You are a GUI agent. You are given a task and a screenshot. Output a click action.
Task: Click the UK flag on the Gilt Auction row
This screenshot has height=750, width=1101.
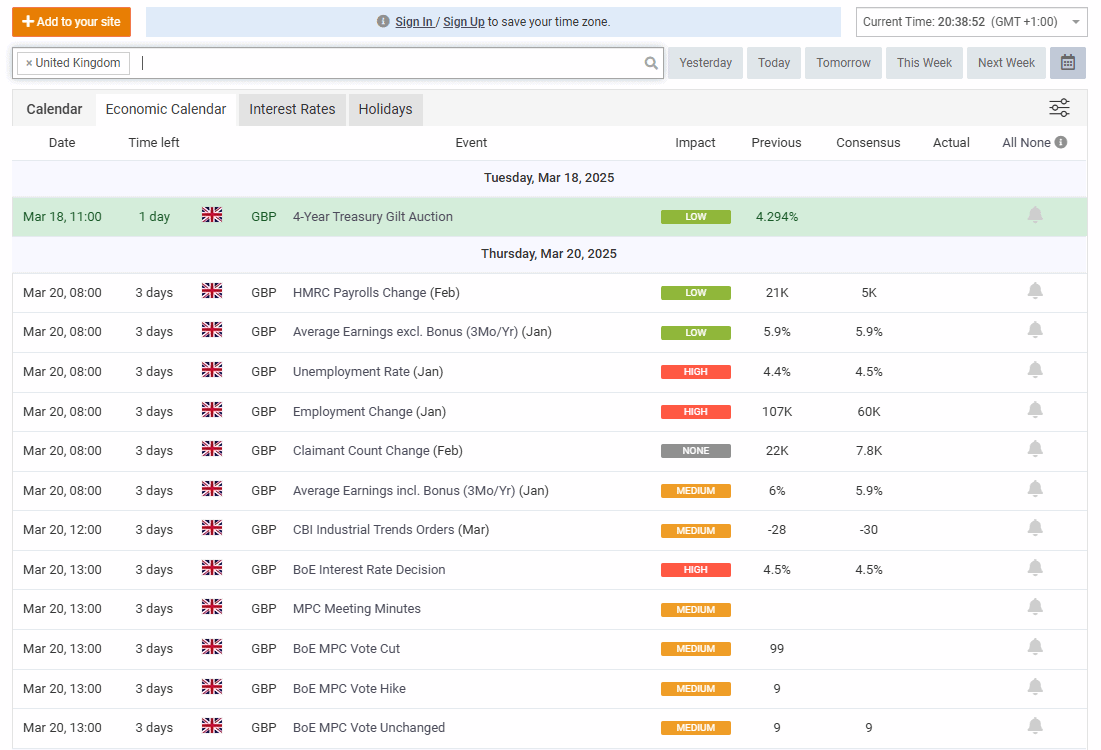211,214
